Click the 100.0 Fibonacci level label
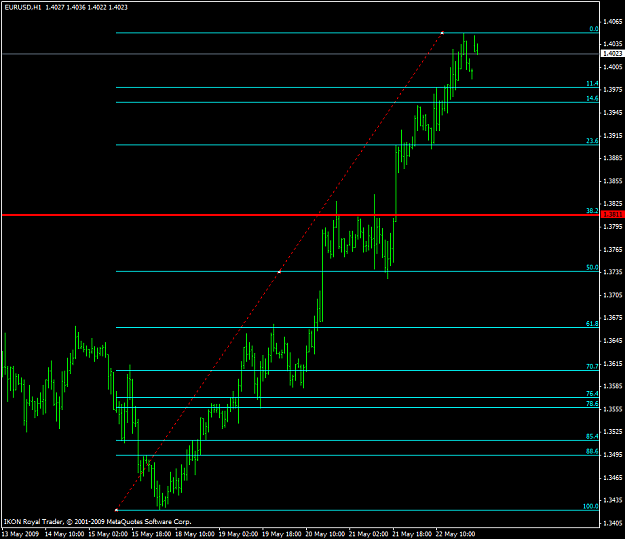 (590, 506)
